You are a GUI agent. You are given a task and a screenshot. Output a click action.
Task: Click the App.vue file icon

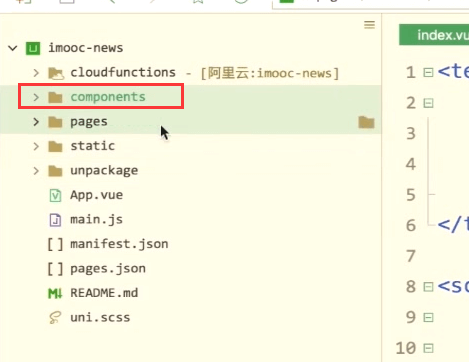(55, 195)
